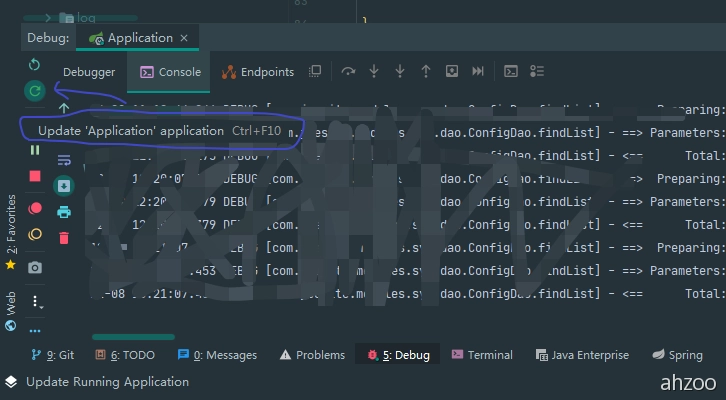Pause the running program
726x400 pixels.
tap(35, 150)
